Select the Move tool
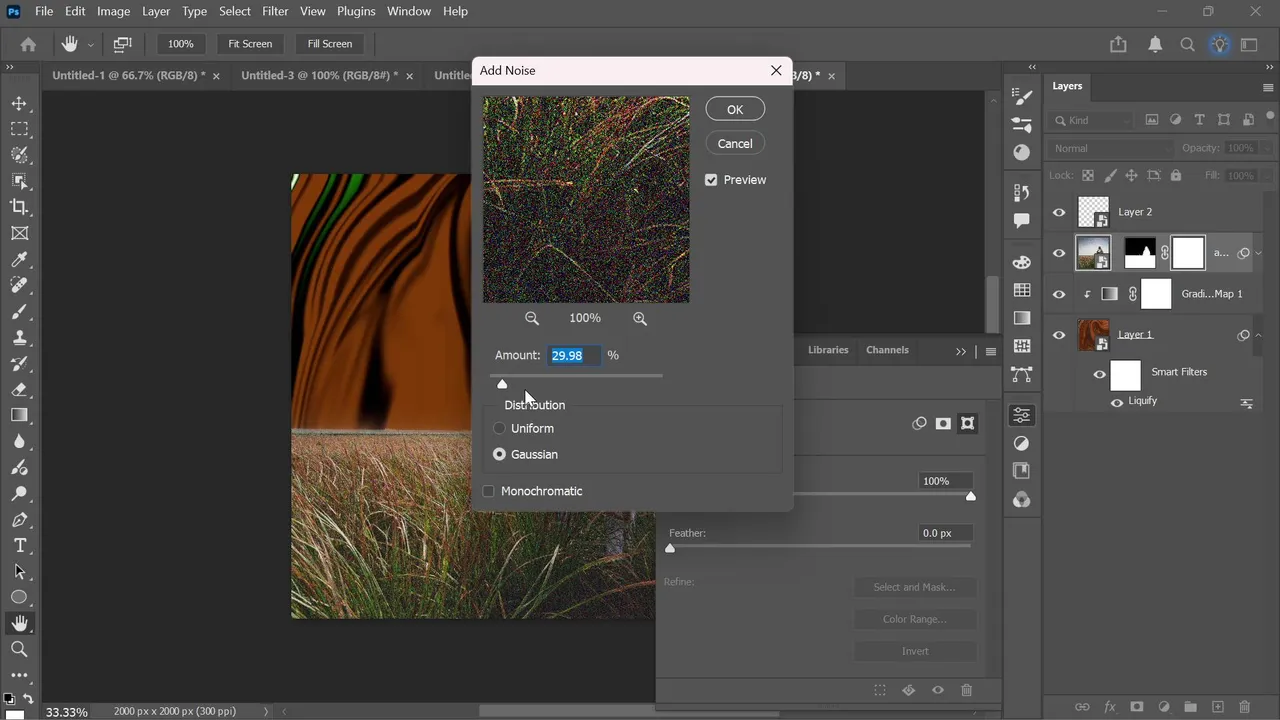 [x=19, y=104]
